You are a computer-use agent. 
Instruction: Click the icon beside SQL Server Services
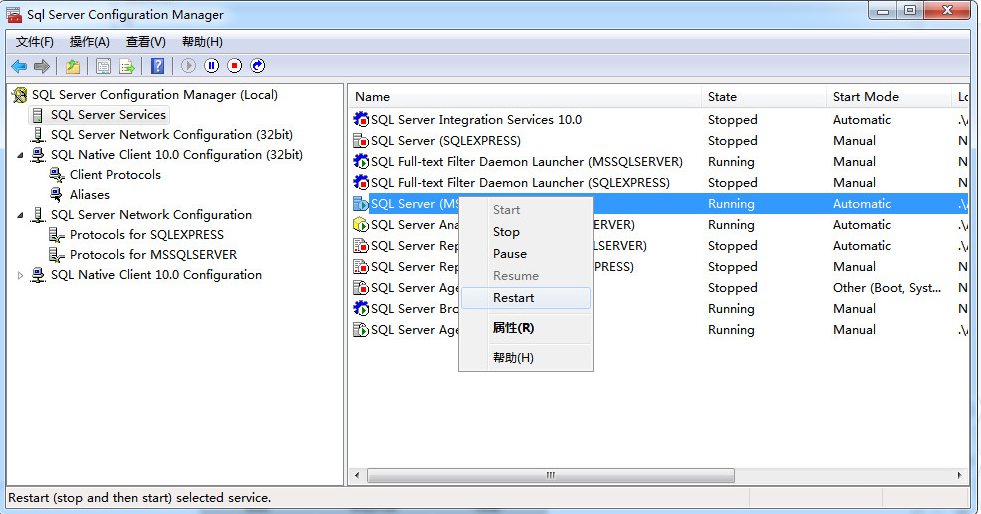coord(38,115)
